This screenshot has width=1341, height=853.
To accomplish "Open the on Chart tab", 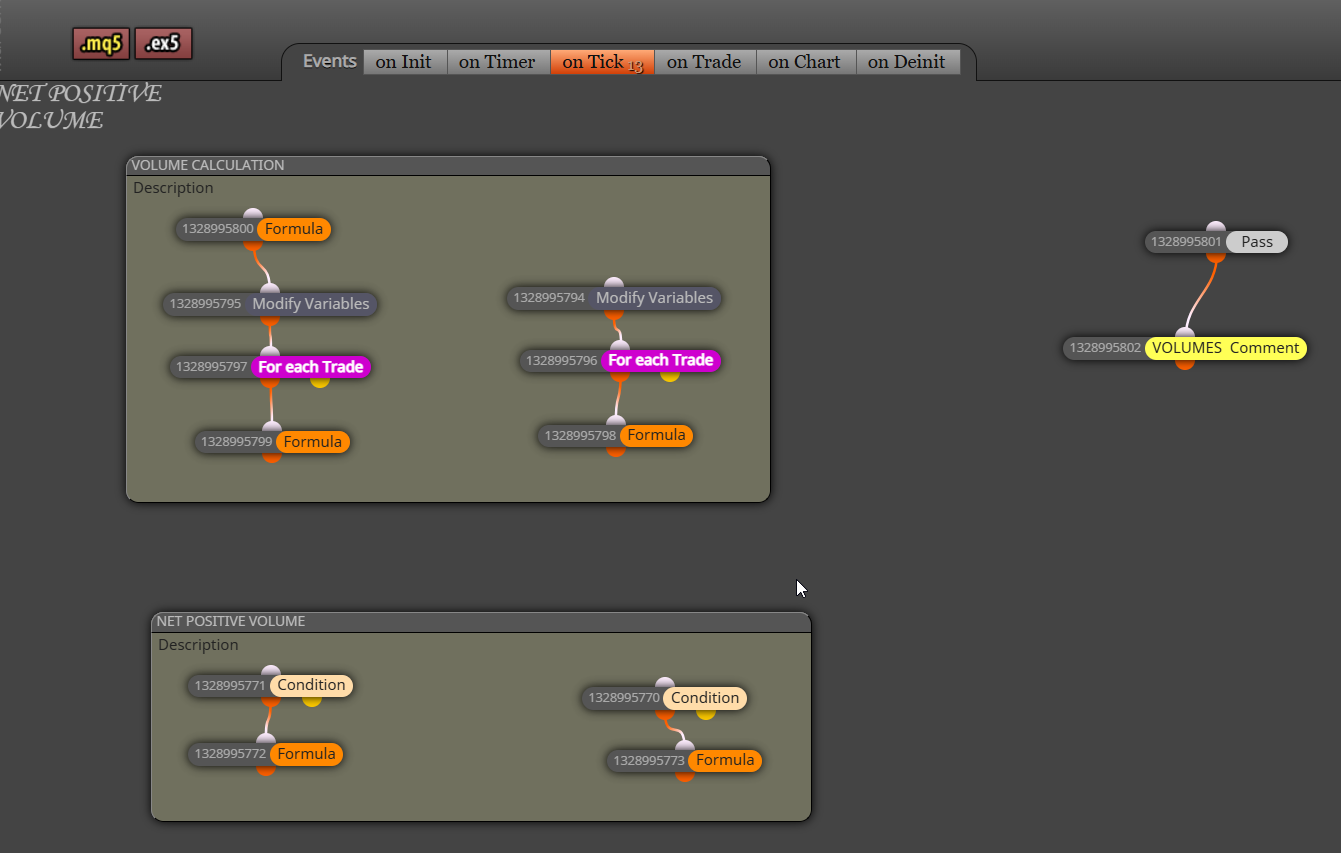I will [x=805, y=62].
